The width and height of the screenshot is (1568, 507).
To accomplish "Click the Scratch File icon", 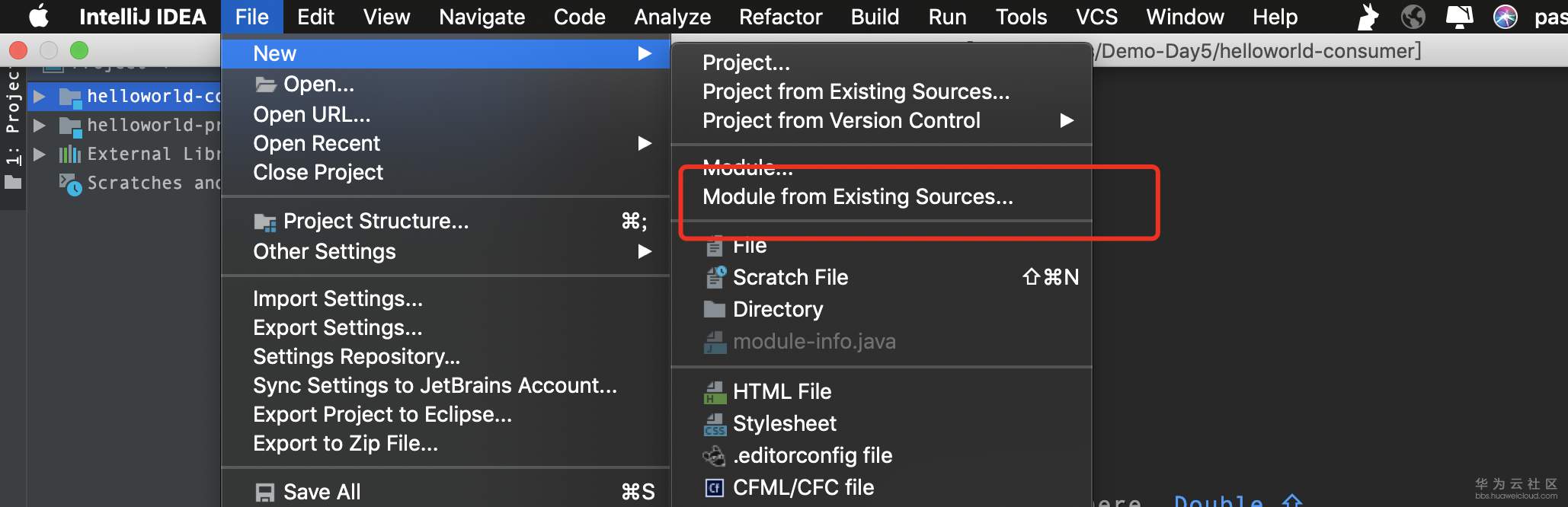I will point(715,278).
